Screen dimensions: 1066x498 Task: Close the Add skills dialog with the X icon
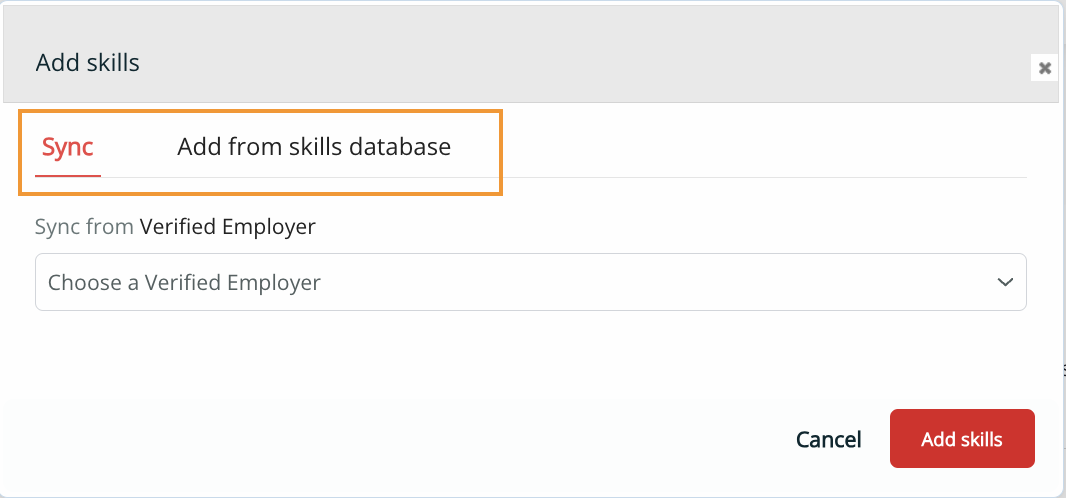pyautogui.click(x=1045, y=68)
